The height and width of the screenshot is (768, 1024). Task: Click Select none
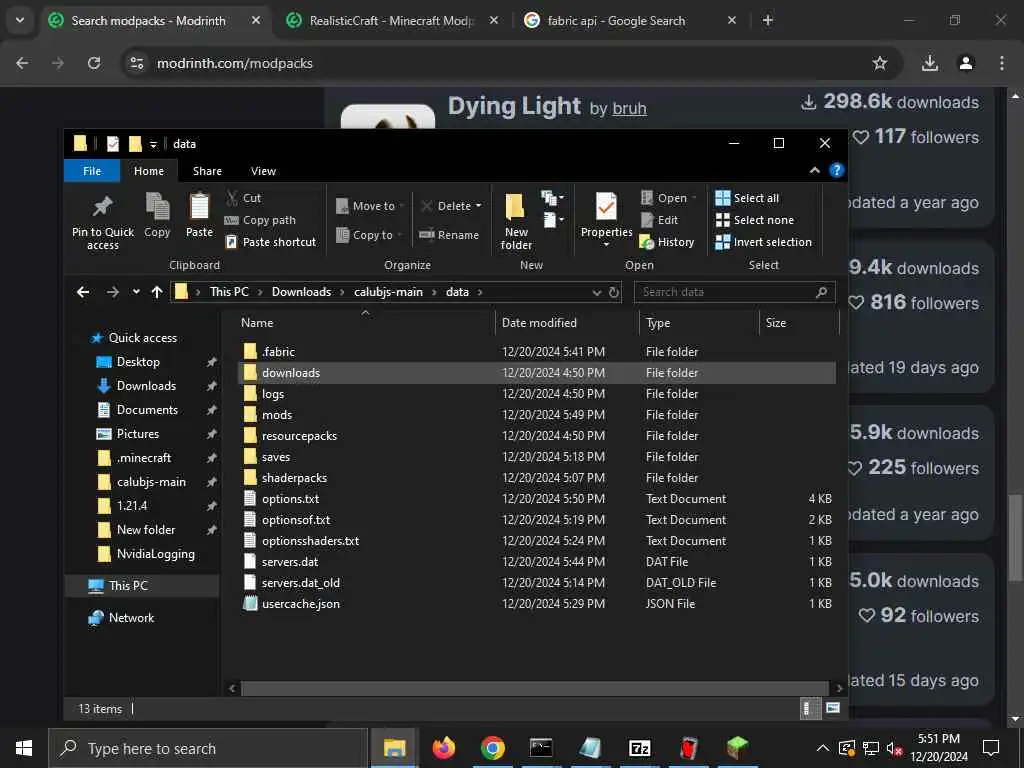755,220
